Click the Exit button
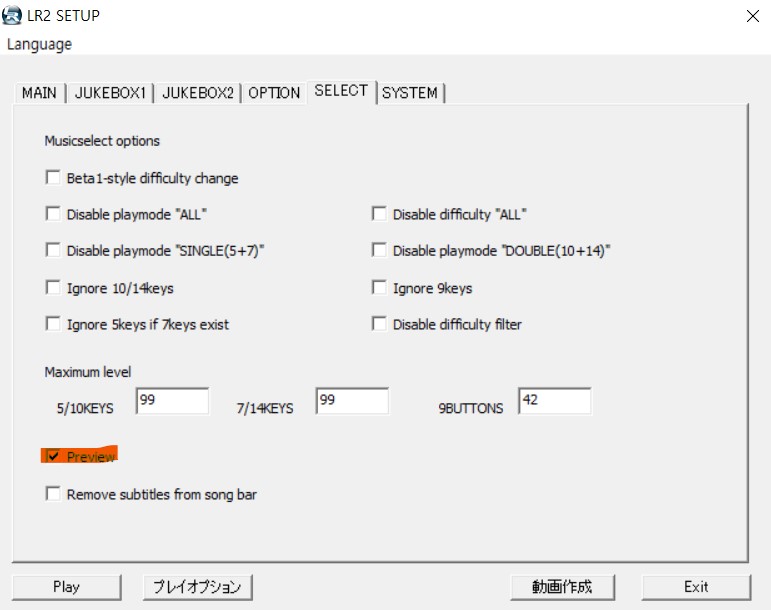 tap(696, 587)
